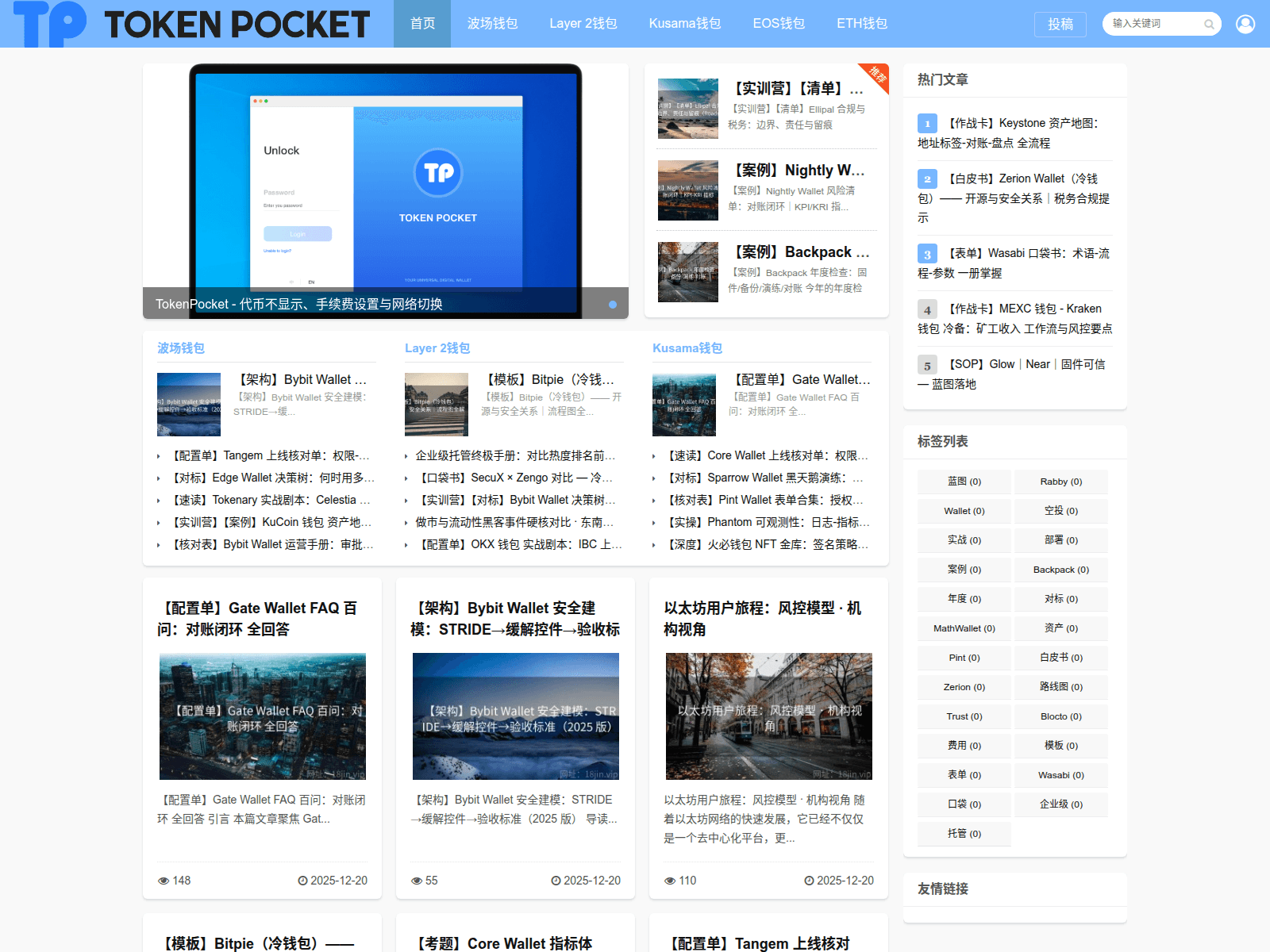
Task: Open the user account avatar icon
Action: pos(1245,24)
